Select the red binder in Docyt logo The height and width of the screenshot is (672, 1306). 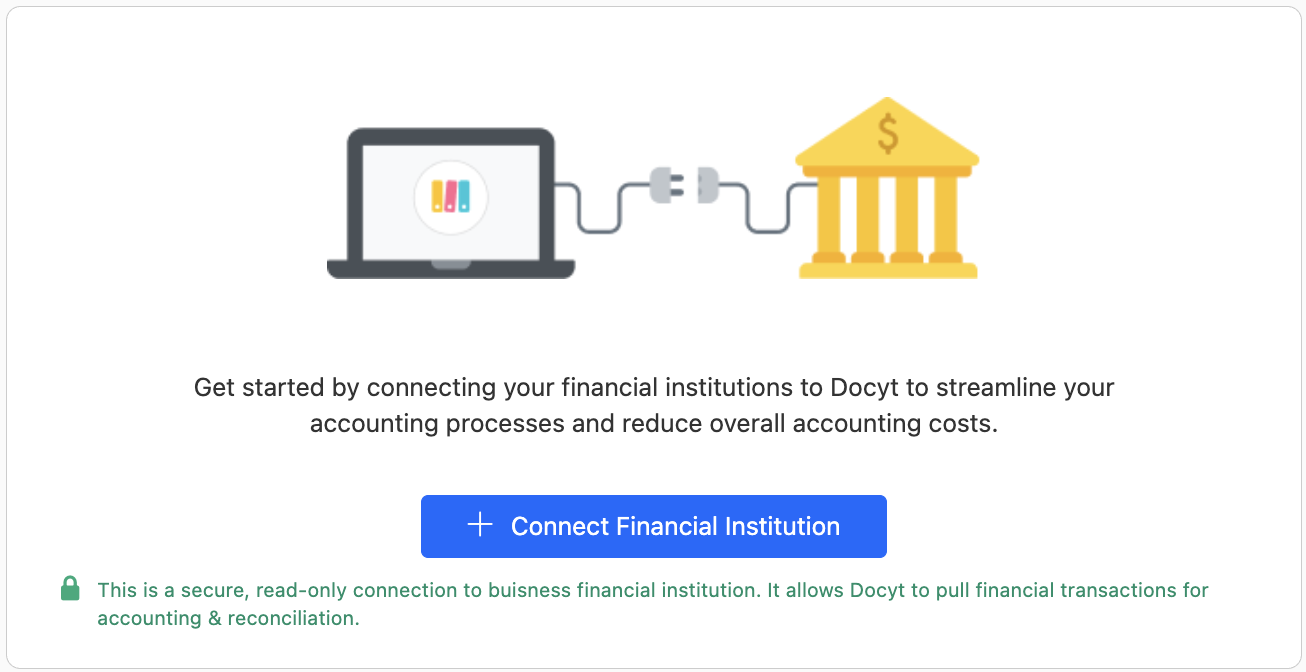pos(450,195)
